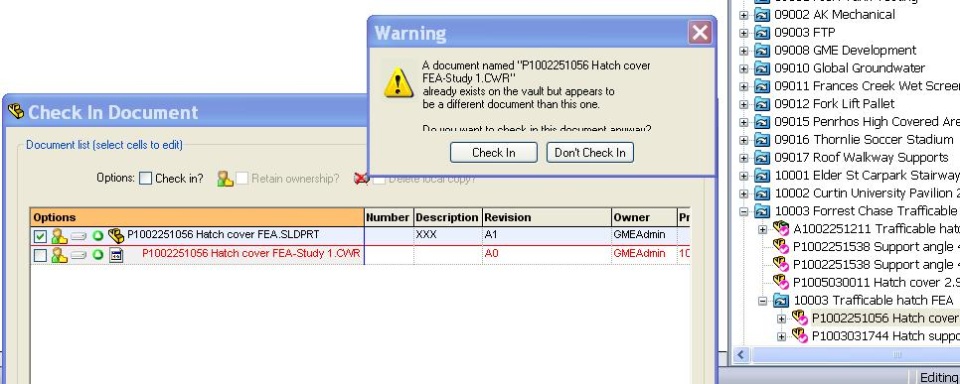The image size is (960, 384).
Task: Check the checkbox for Hatch cover FEA-Study 1.CWR row
Action: (40, 255)
